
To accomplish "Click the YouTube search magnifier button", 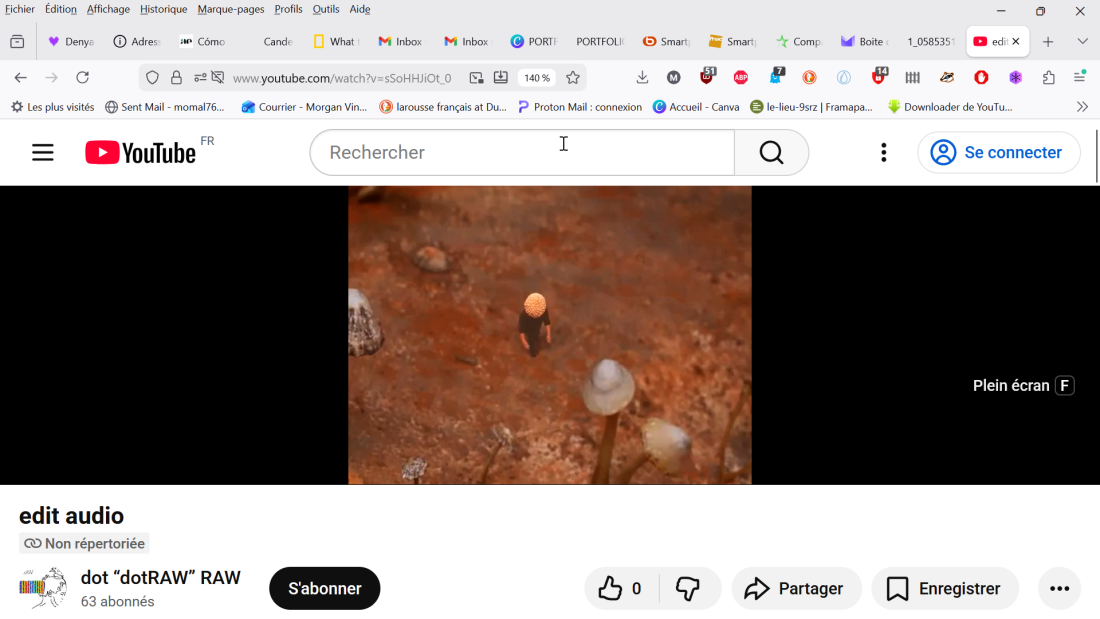I will [x=771, y=152].
